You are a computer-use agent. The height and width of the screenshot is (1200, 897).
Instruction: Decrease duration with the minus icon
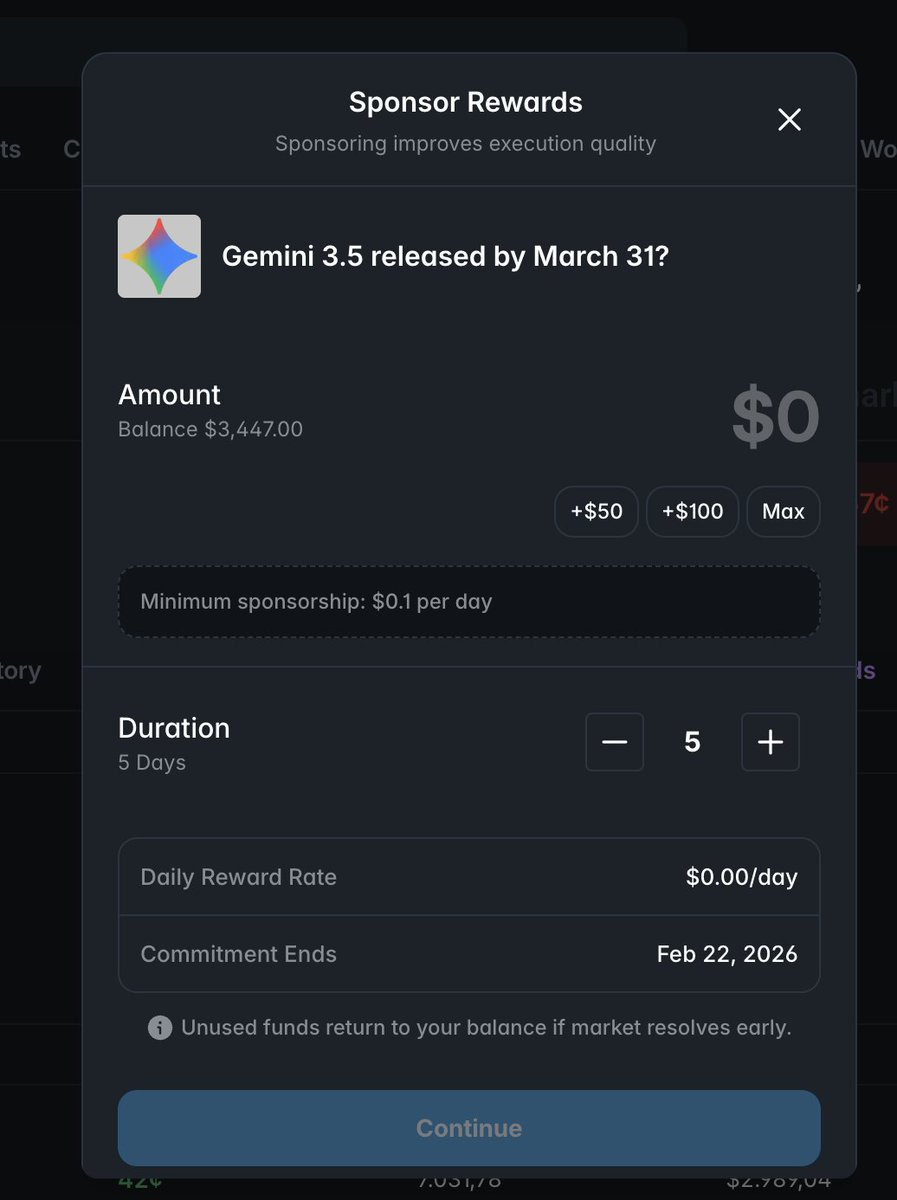click(614, 742)
